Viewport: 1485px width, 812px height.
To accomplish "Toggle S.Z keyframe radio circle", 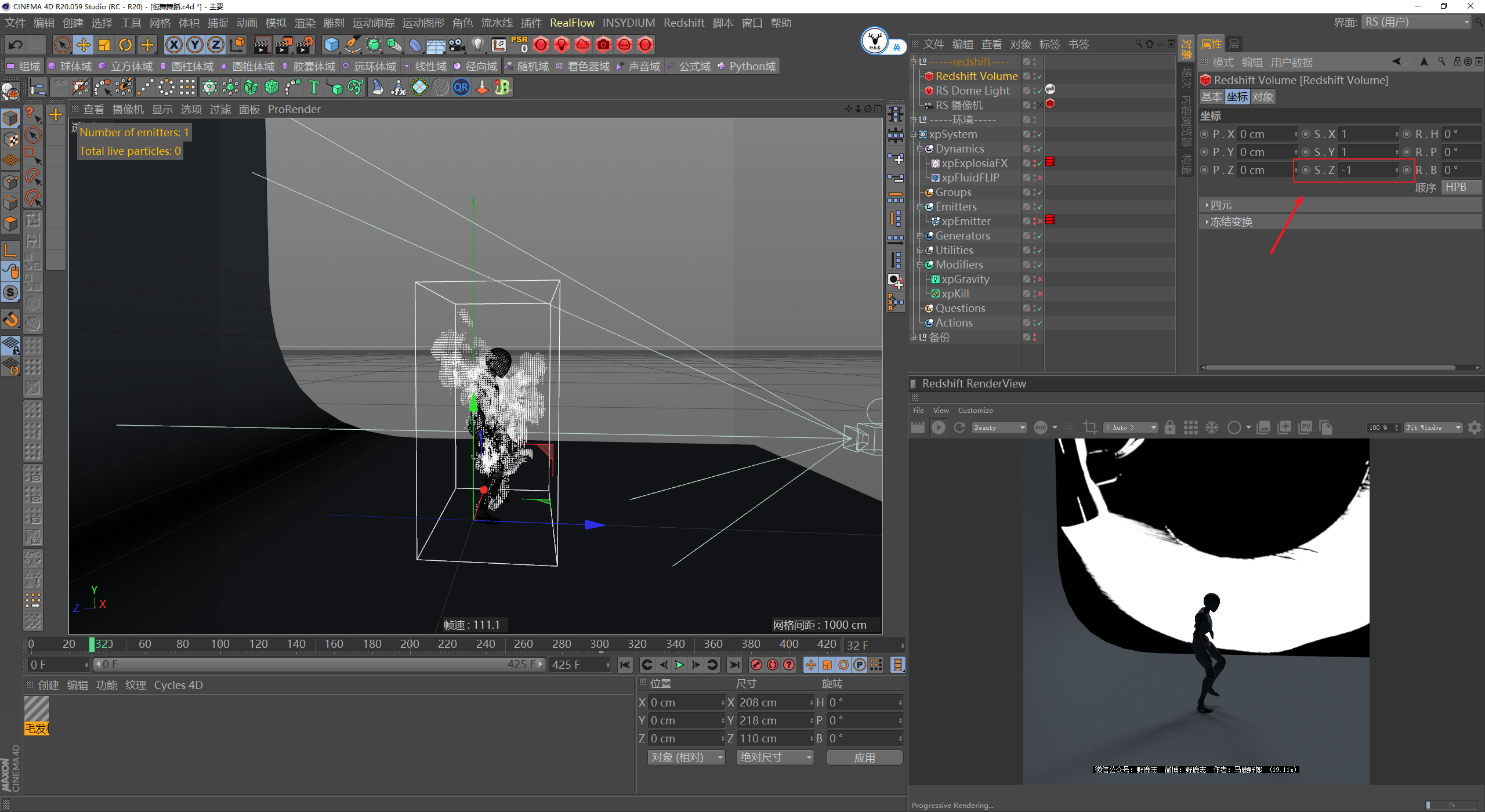I will (x=1306, y=170).
